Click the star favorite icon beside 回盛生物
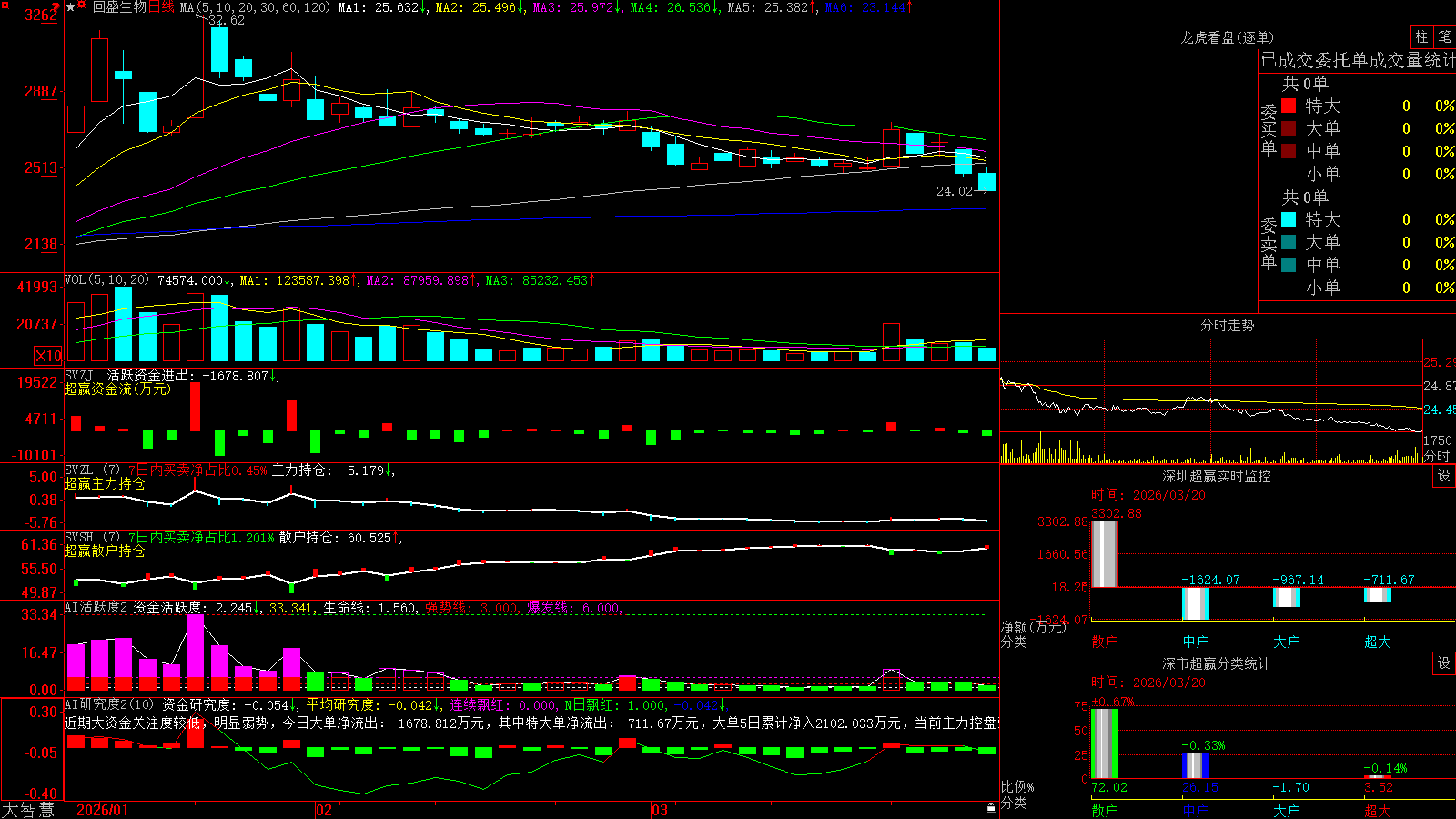The image size is (1456, 819). click(x=71, y=7)
